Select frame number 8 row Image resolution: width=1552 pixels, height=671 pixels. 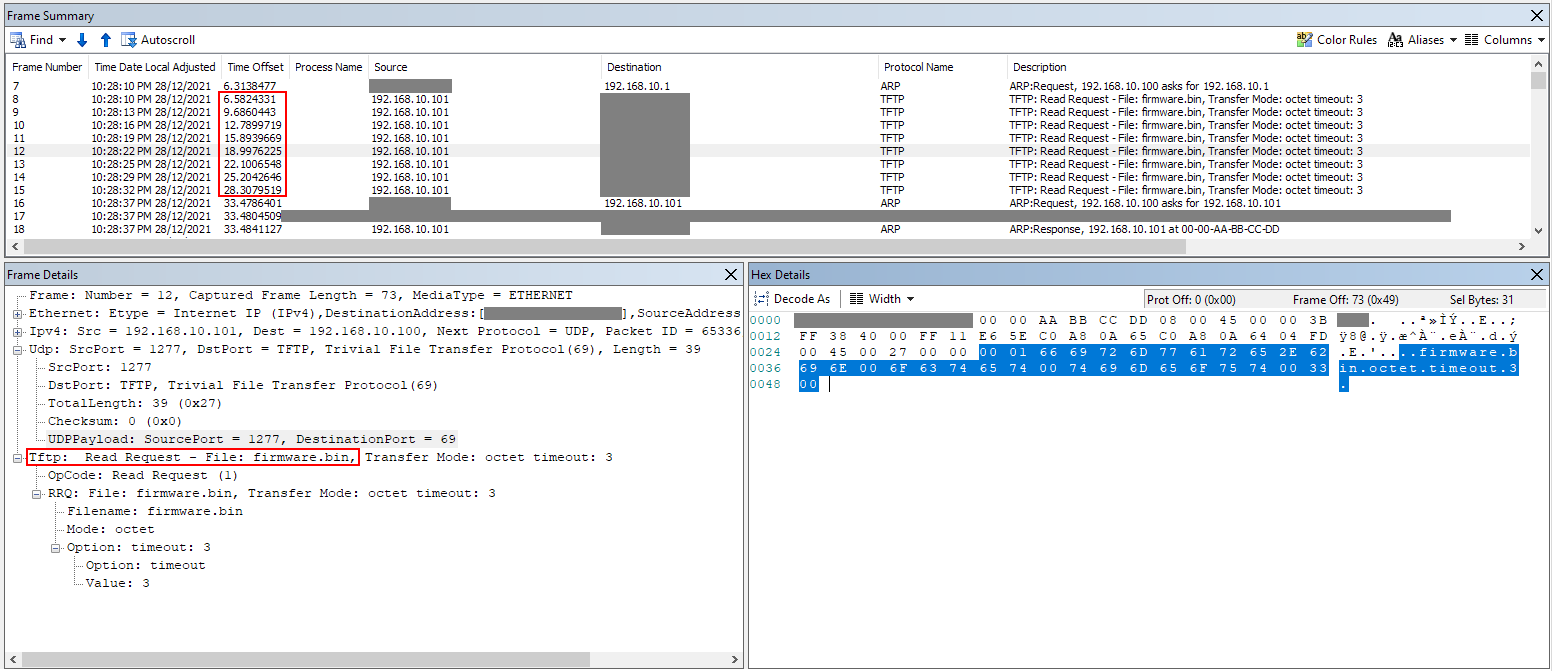769,99
